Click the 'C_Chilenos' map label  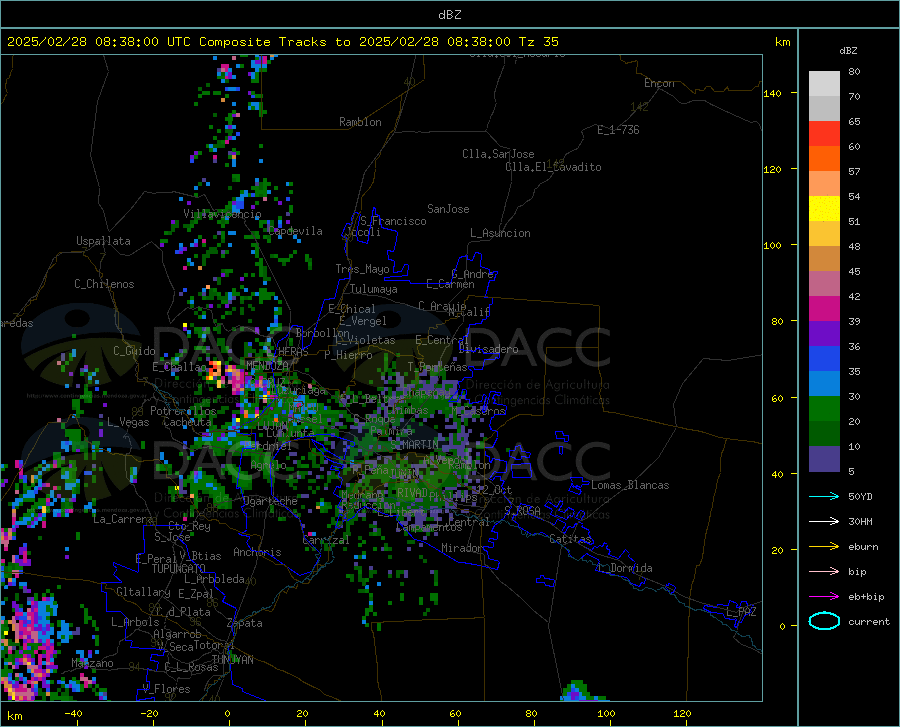(x=104, y=284)
